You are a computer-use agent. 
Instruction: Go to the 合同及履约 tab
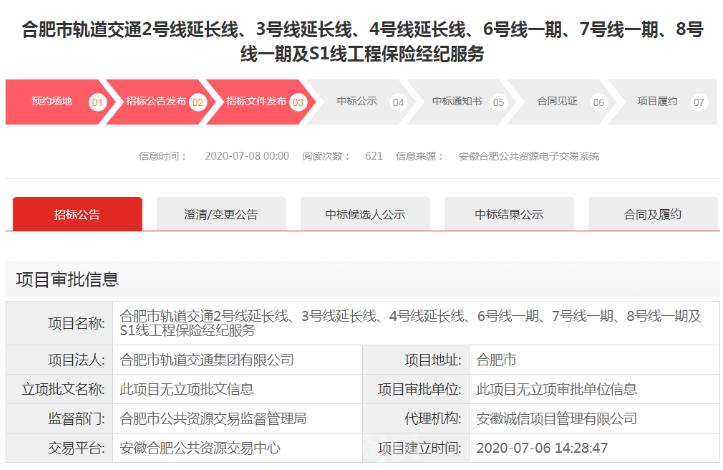click(652, 214)
